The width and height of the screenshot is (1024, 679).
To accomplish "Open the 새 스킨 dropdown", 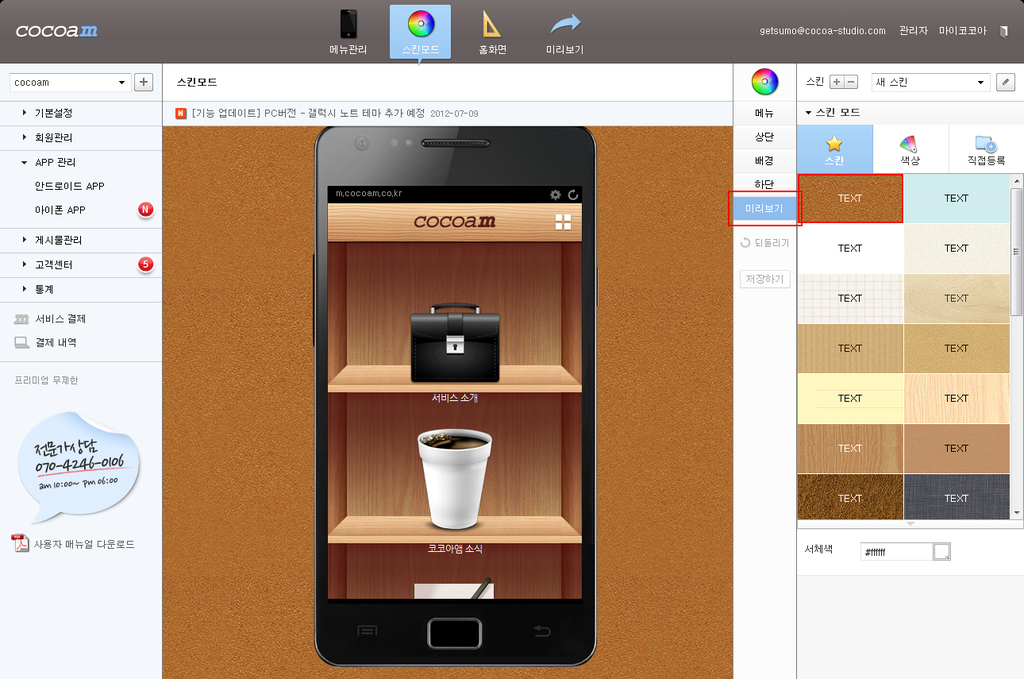I will (930, 82).
